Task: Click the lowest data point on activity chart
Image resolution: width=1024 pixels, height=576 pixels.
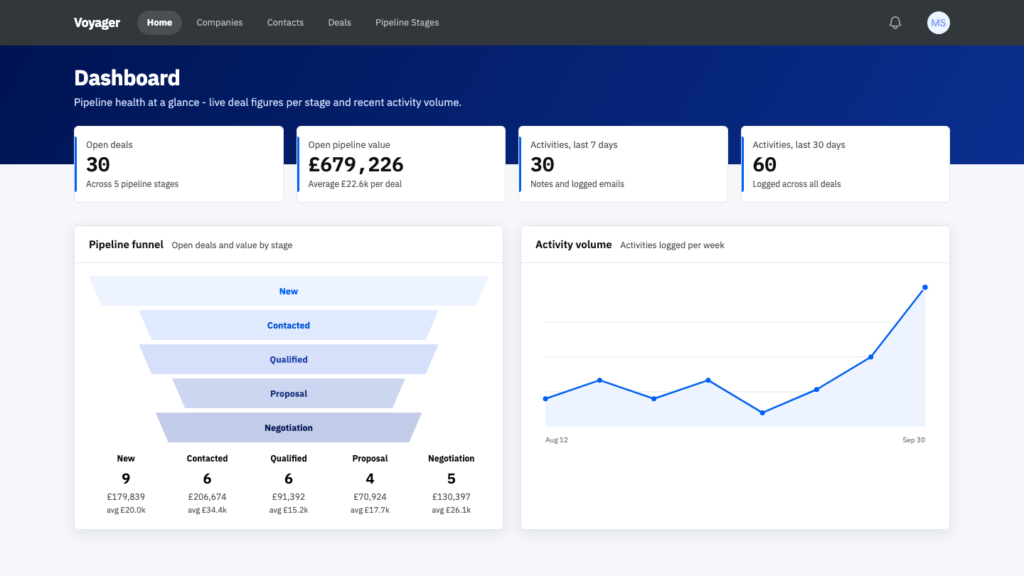Action: click(762, 413)
